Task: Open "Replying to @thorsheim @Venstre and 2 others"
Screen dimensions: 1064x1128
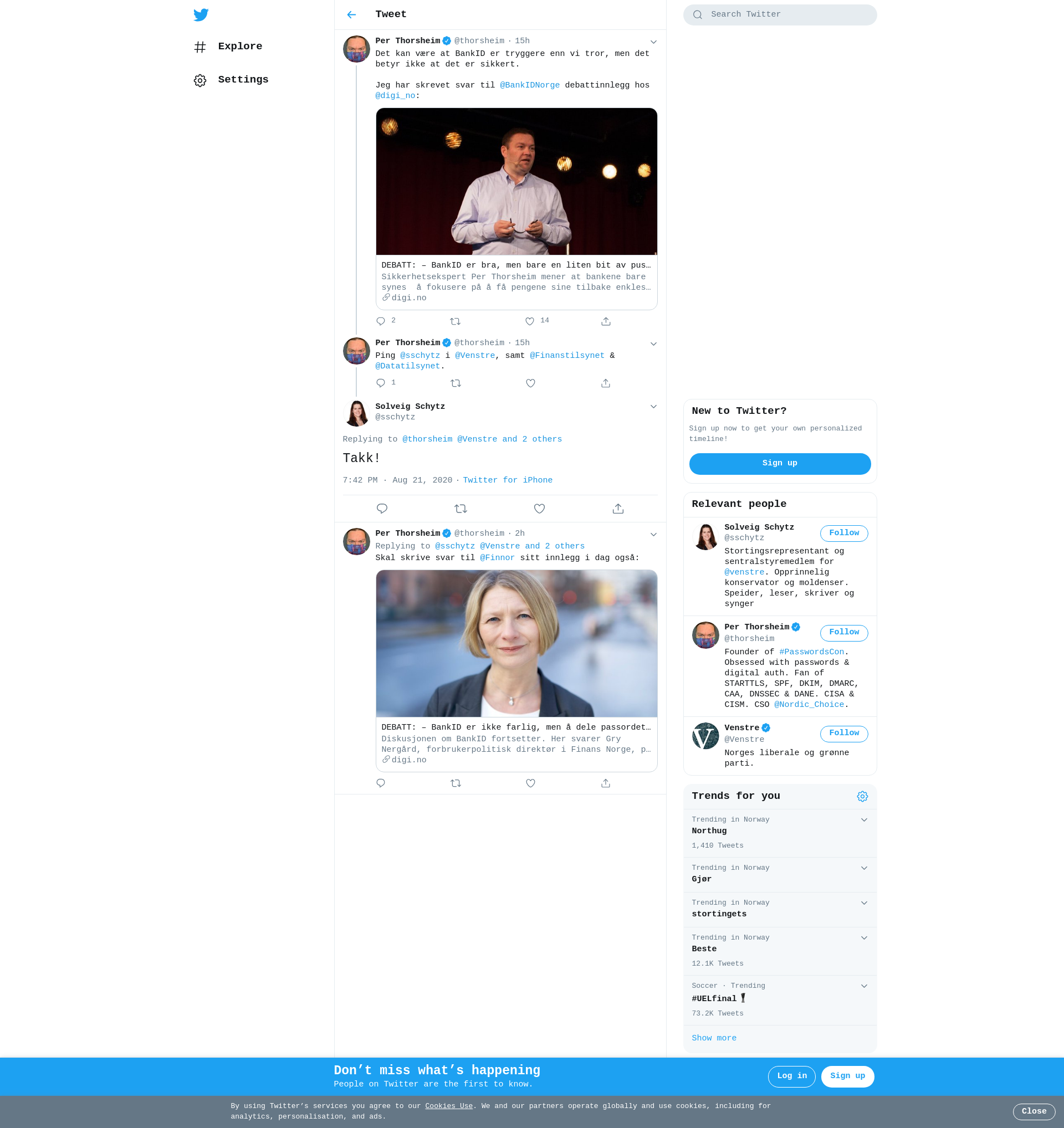Action: click(452, 439)
